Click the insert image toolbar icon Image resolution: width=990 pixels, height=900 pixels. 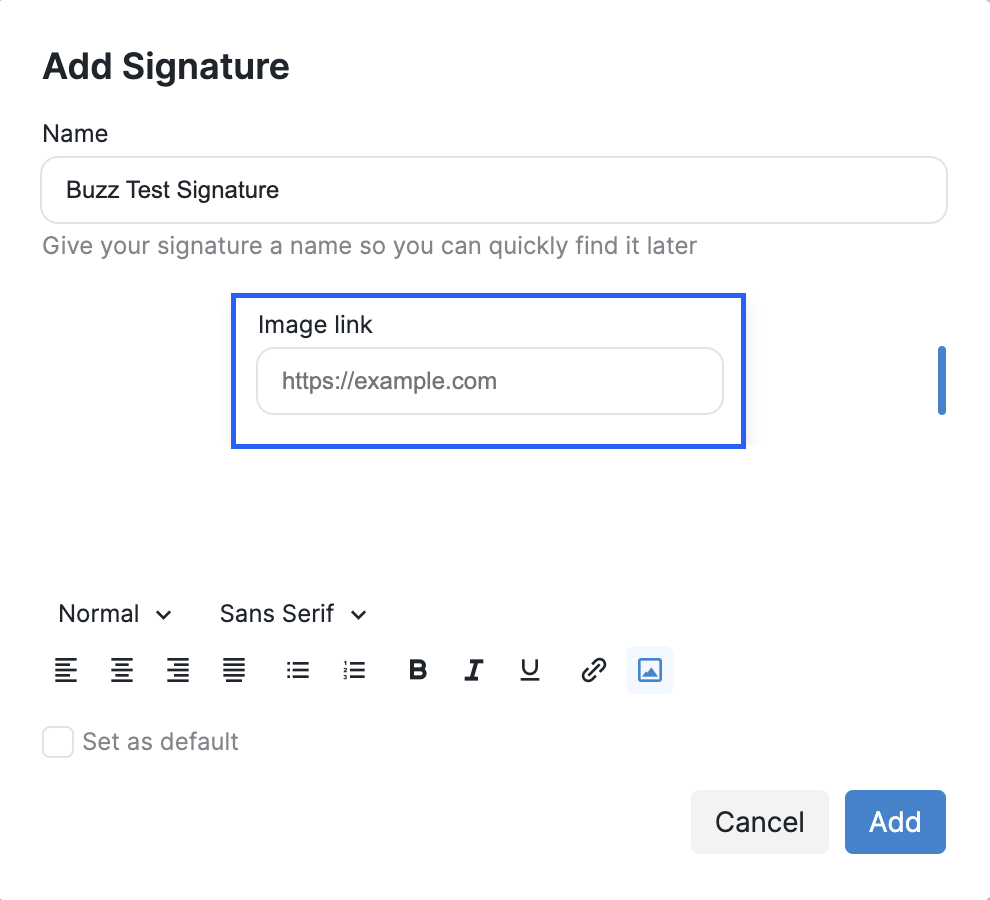click(x=650, y=670)
